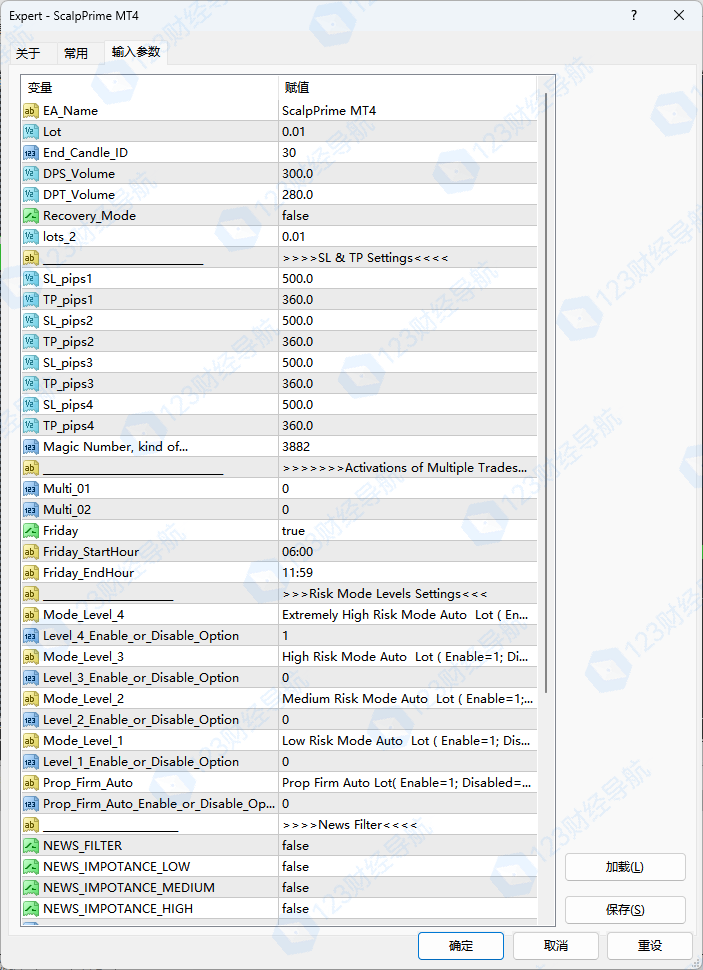Click the icon next to DPT_Volume
The image size is (703, 970).
click(31, 195)
